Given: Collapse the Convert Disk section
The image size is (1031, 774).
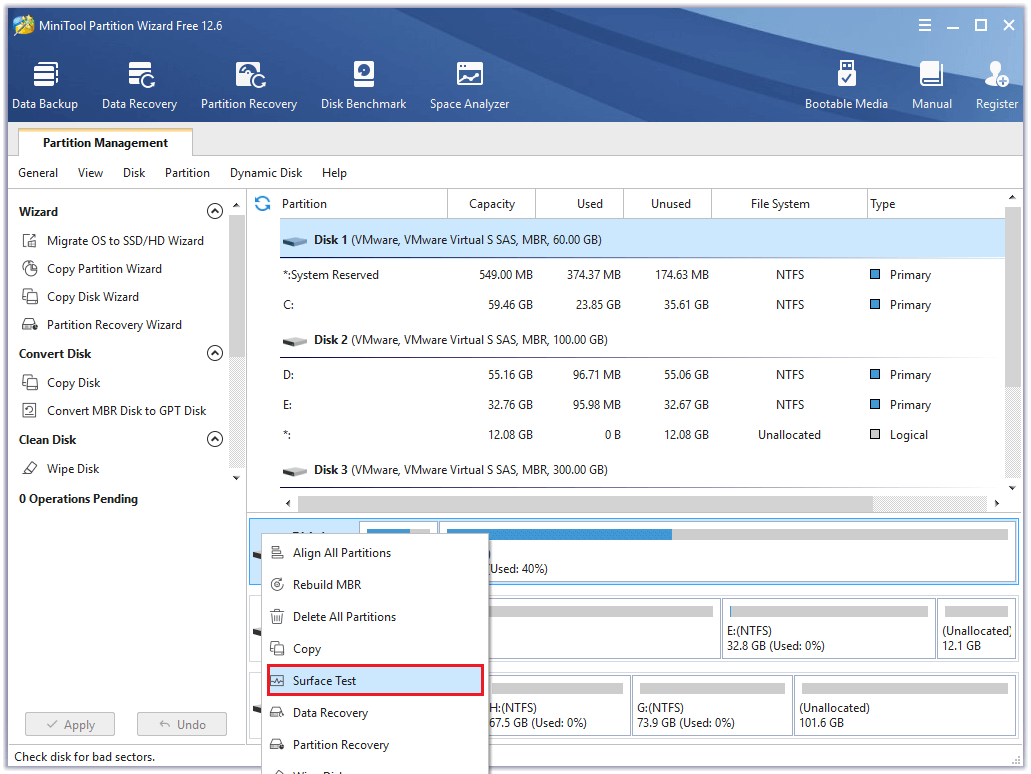Looking at the screenshot, I should (x=214, y=353).
